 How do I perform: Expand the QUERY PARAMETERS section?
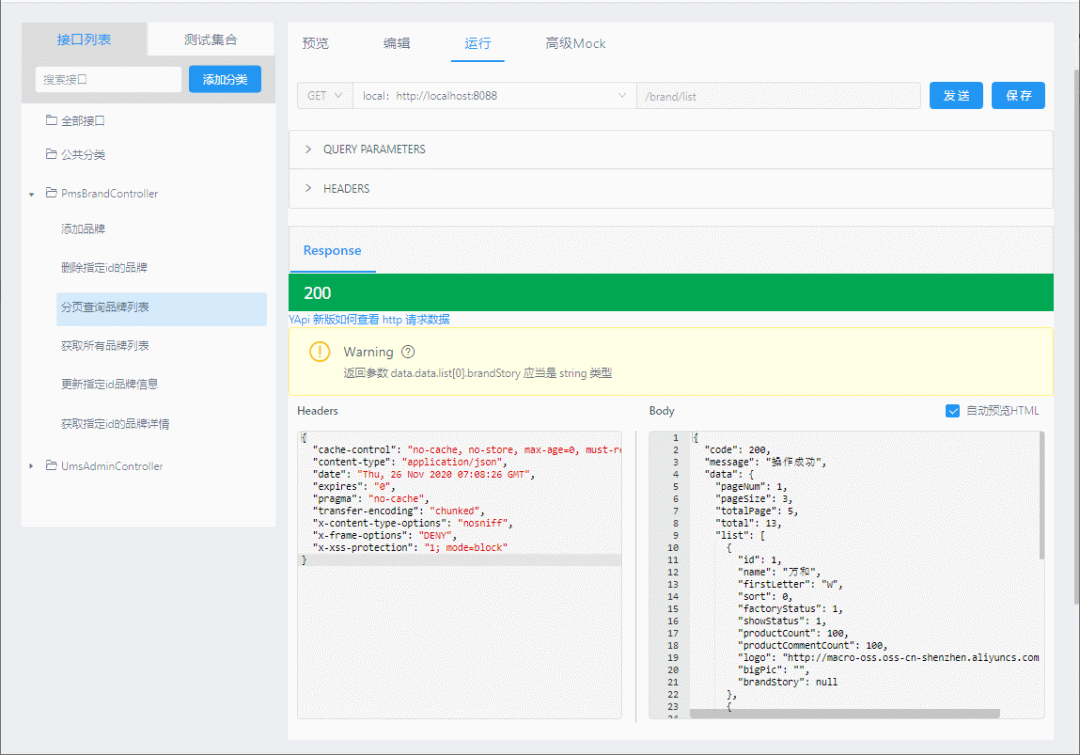pos(308,149)
